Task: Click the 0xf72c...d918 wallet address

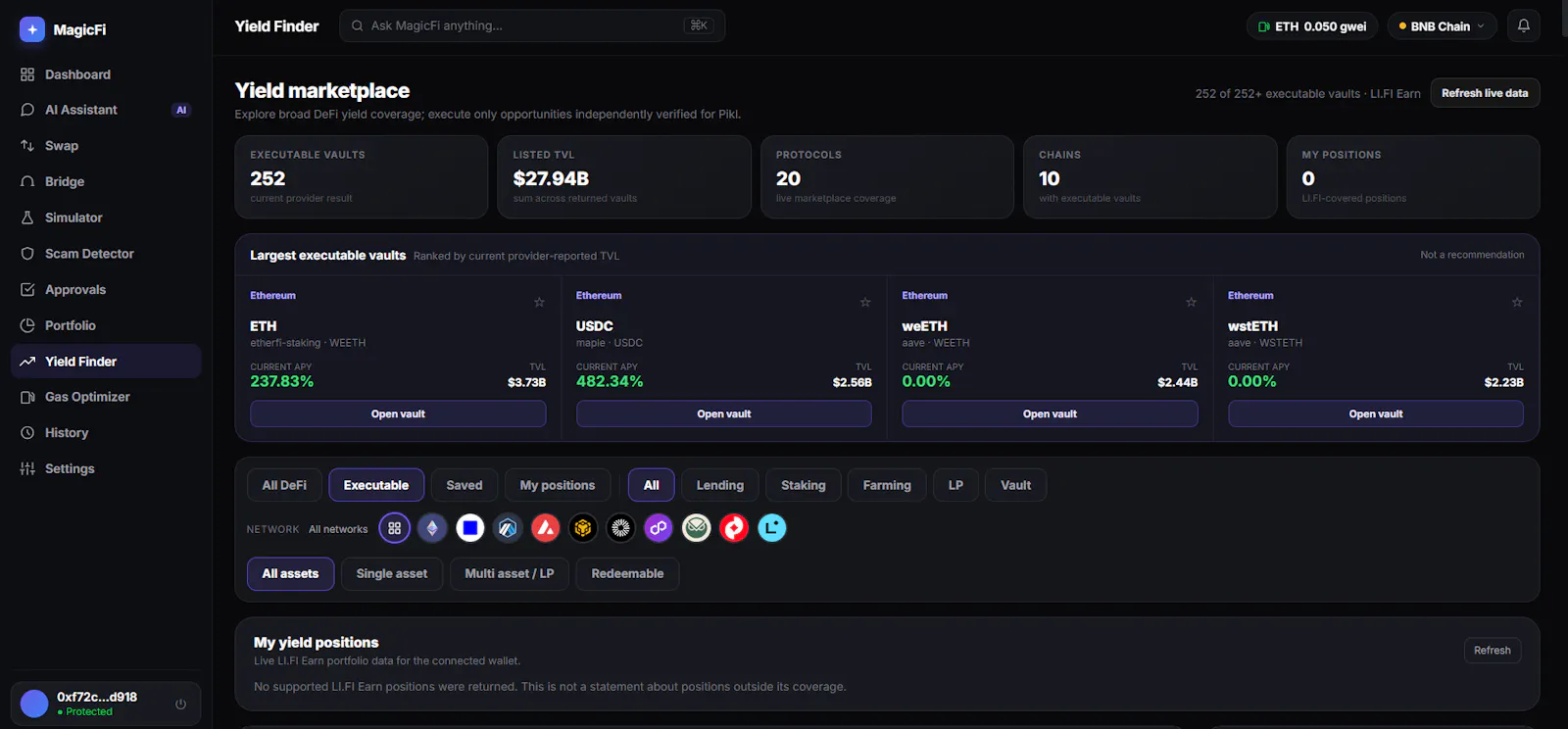Action: (x=97, y=697)
